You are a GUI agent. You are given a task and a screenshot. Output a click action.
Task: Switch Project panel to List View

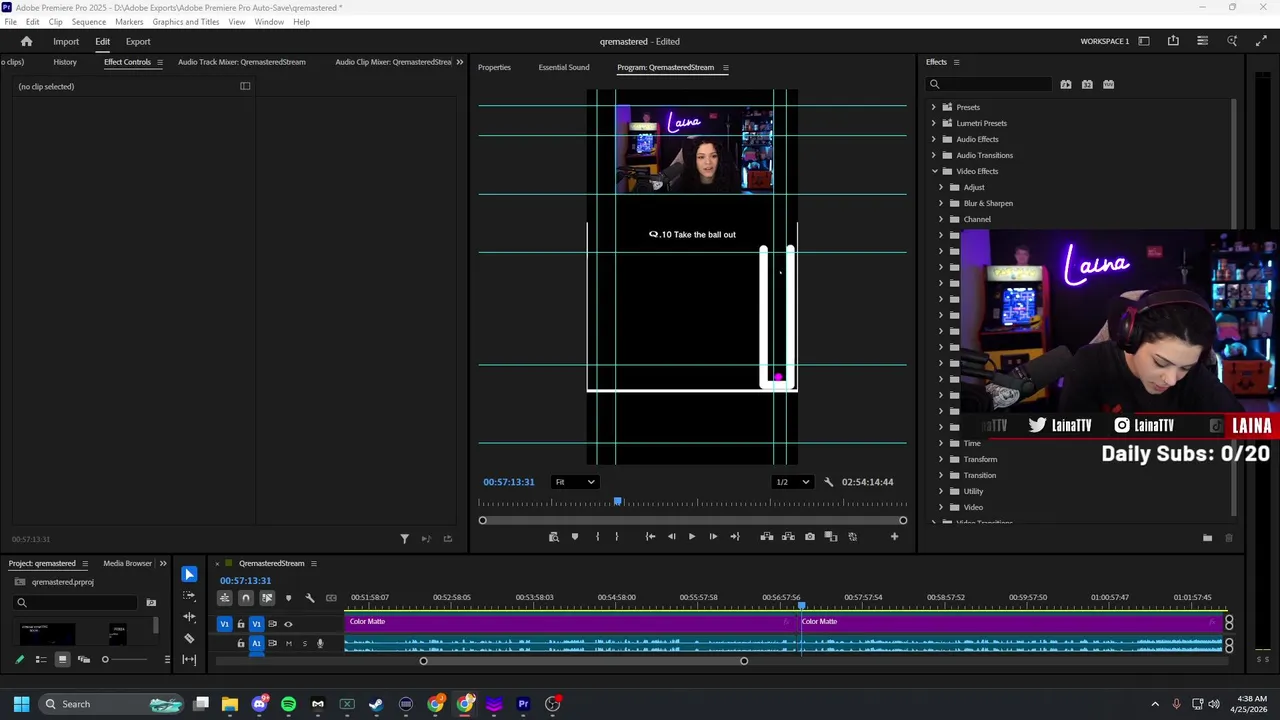[41, 659]
